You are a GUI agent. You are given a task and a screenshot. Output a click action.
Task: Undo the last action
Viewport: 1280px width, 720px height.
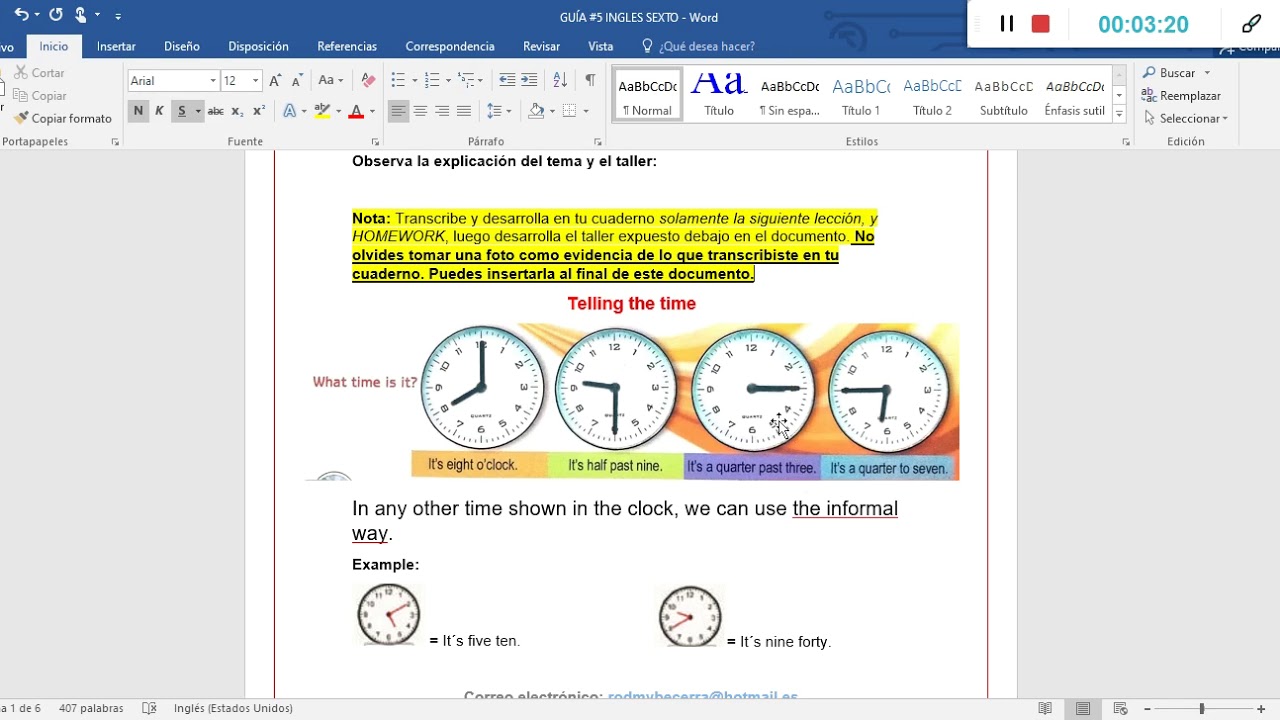(21, 15)
